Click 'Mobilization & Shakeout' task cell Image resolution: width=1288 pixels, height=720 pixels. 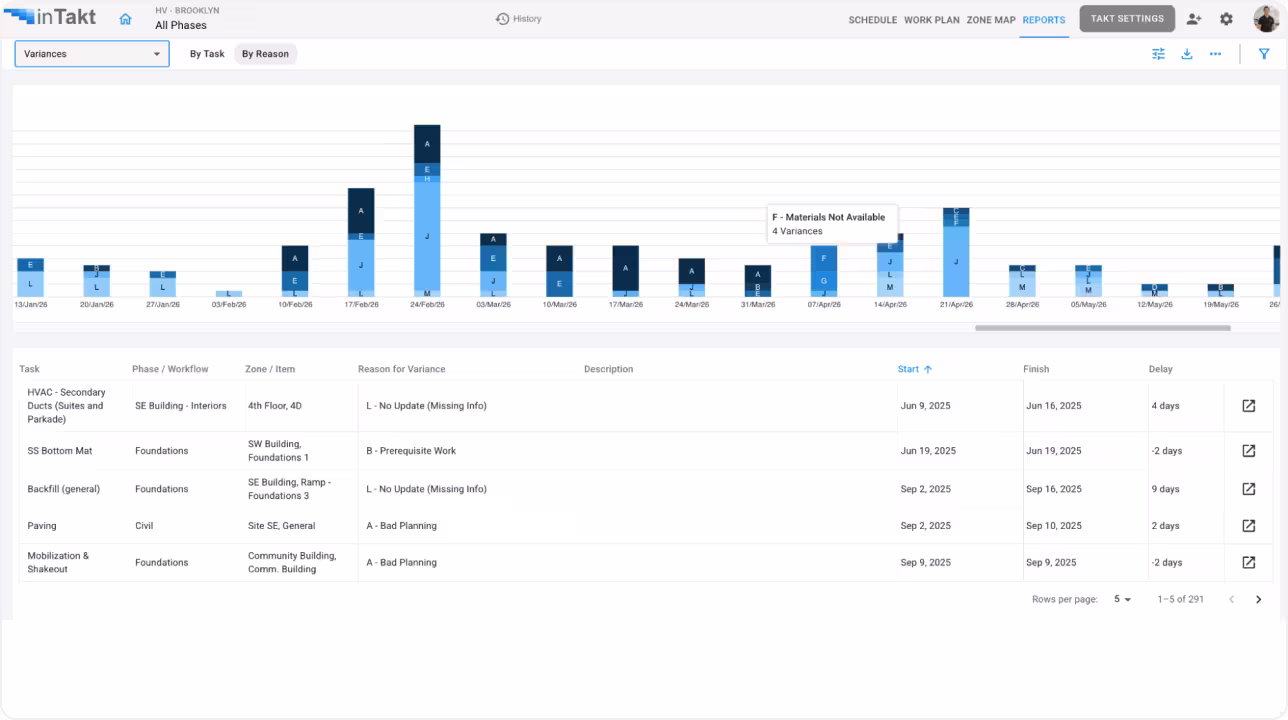click(58, 562)
